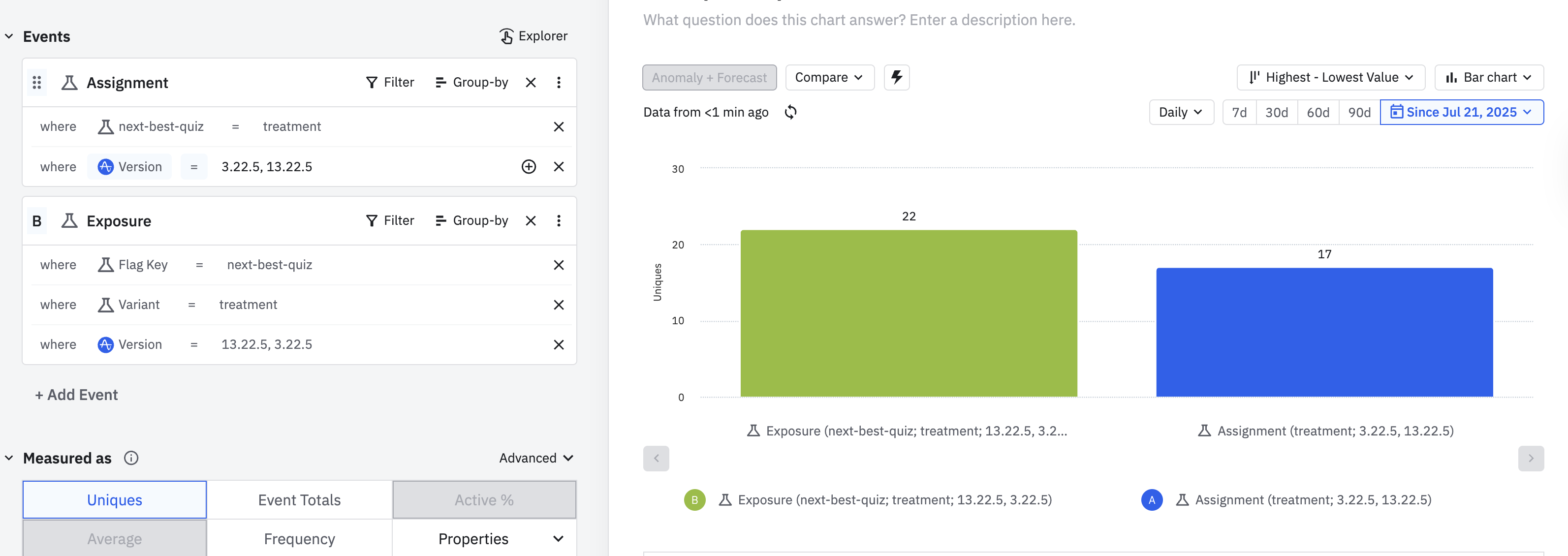
Task: Open the Measured as info icon
Action: 131,458
